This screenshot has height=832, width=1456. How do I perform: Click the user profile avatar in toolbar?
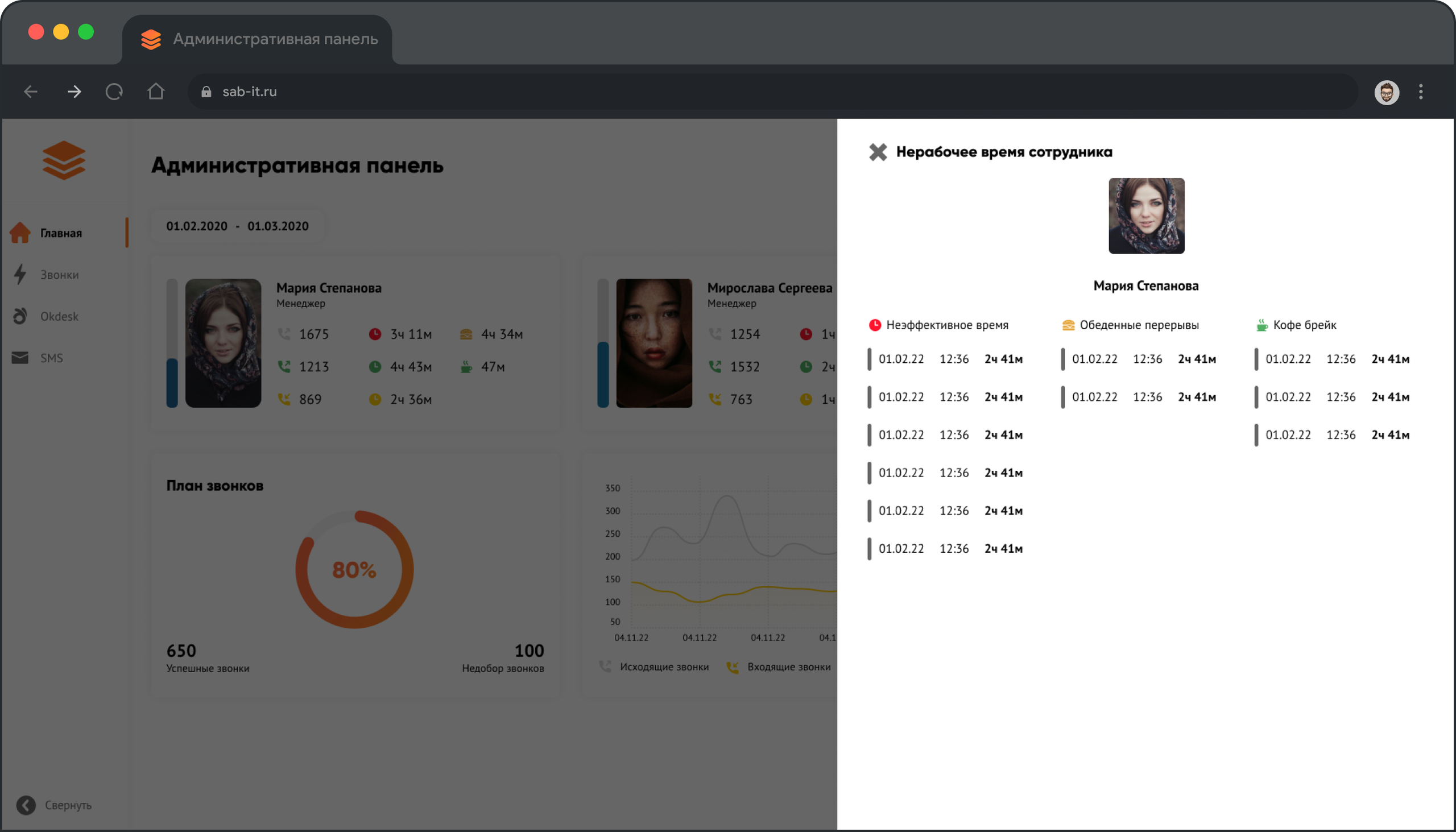pos(1386,92)
